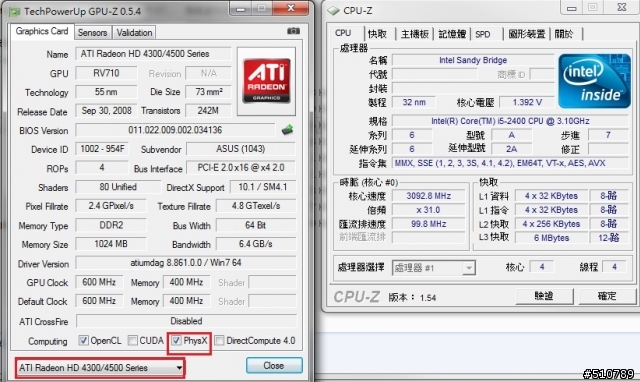Click the 1.392 V core voltage value
This screenshot has width=640, height=382.
tap(527, 102)
